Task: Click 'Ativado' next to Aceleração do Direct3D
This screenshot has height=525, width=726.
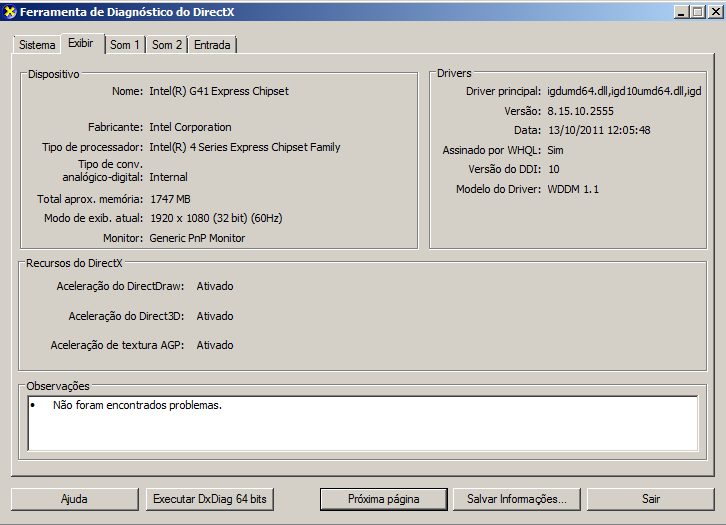Action: 215,316
